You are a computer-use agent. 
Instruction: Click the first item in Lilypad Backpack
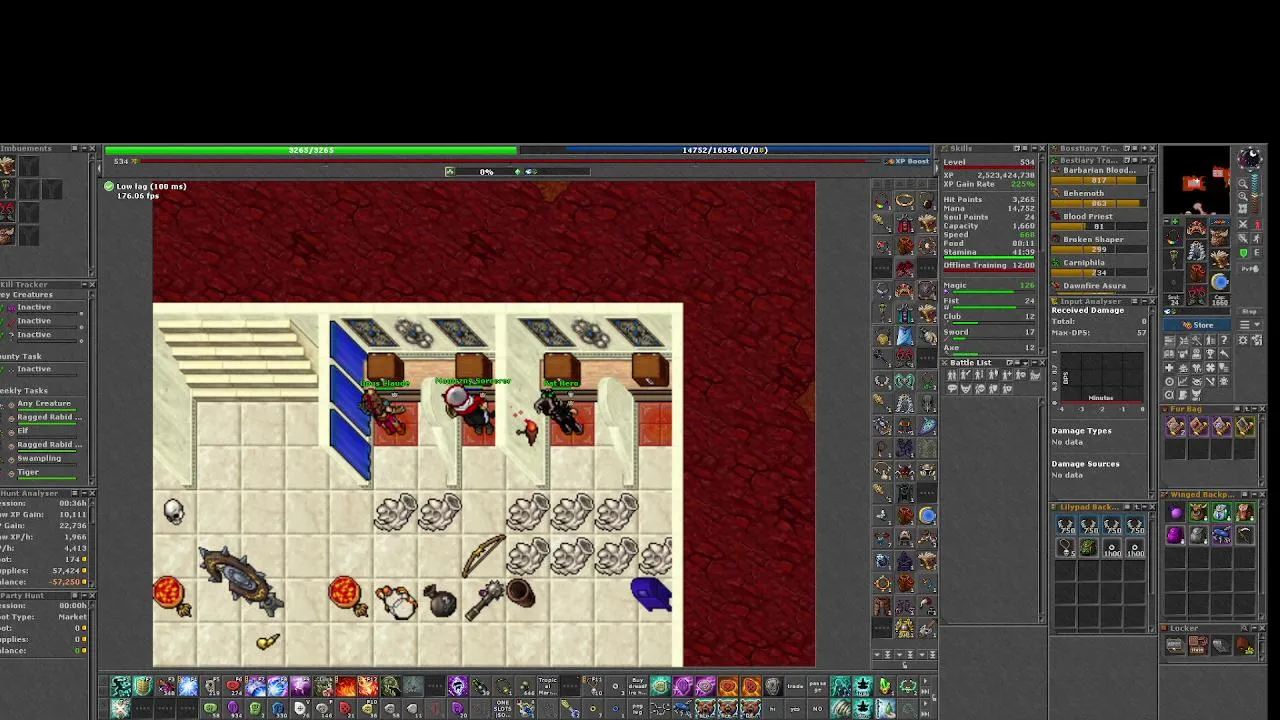tap(1066, 526)
